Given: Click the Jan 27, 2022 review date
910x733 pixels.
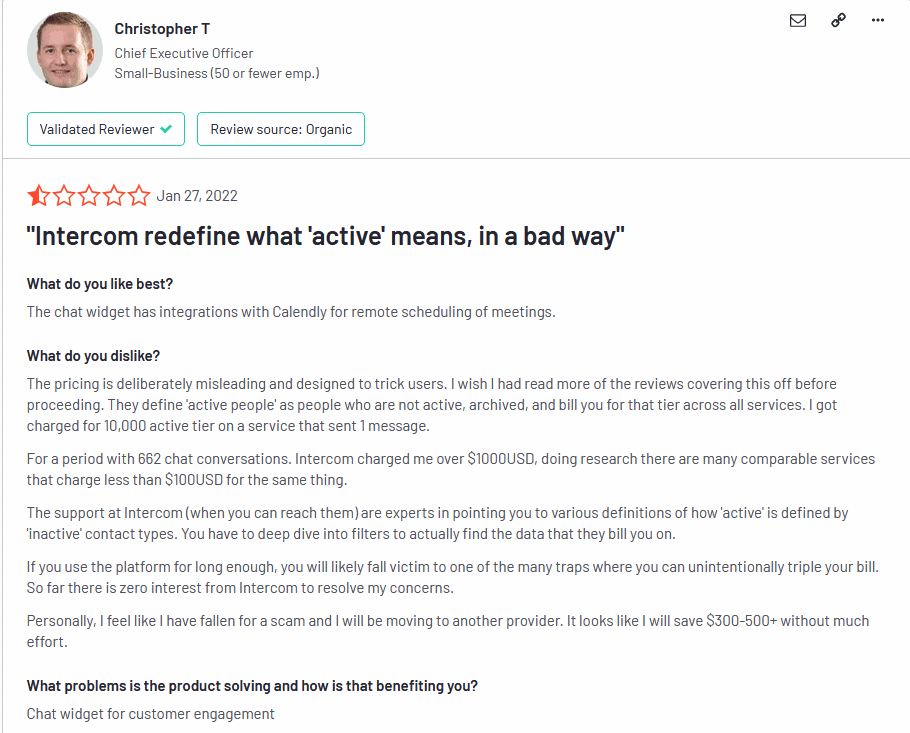Looking at the screenshot, I should pos(197,196).
